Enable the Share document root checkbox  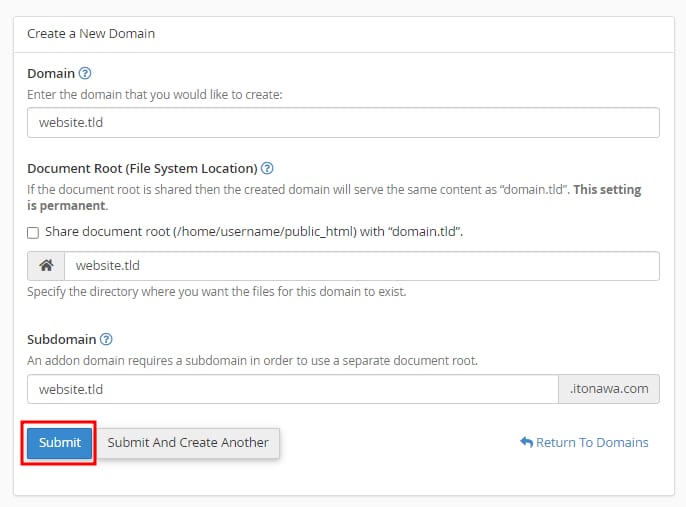point(33,232)
